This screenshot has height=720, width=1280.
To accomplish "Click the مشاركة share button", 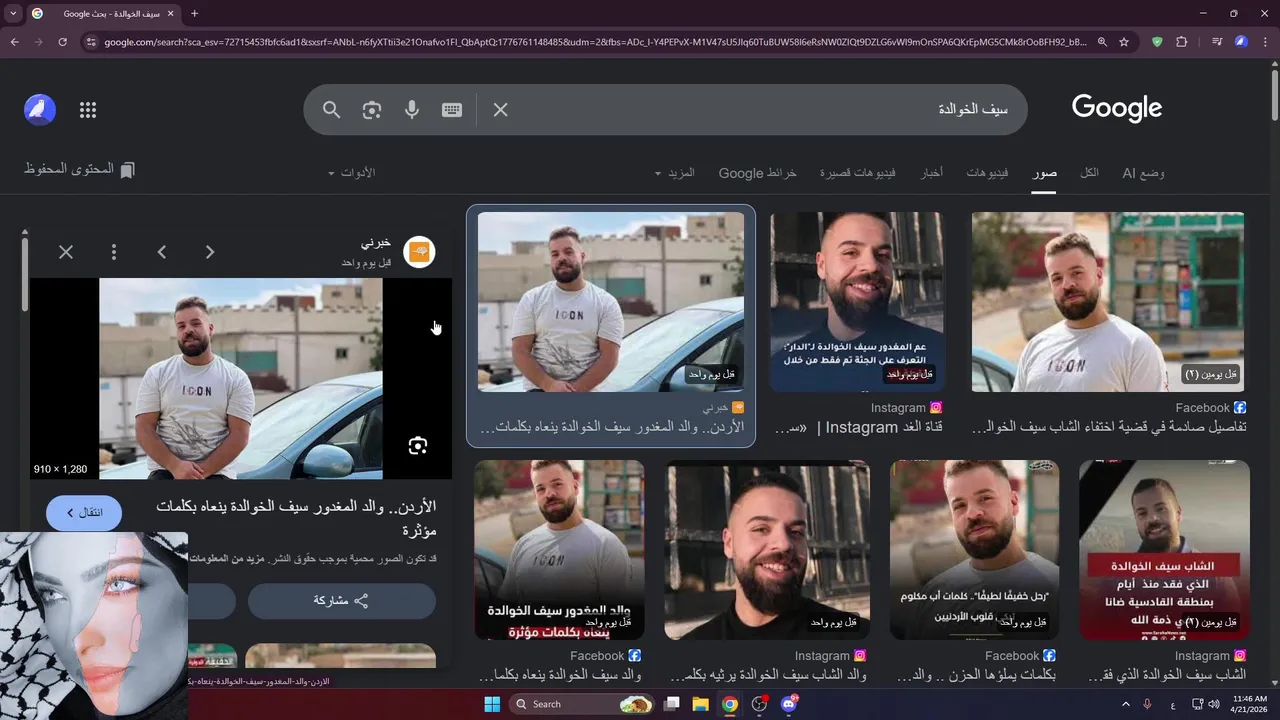I will 342,601.
